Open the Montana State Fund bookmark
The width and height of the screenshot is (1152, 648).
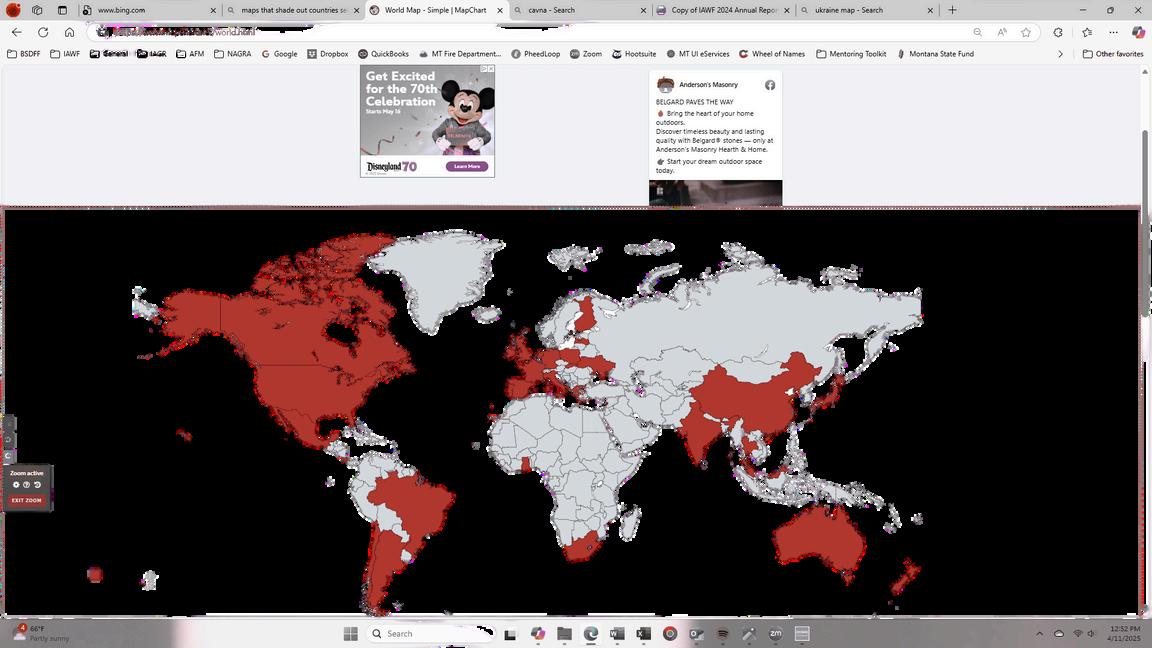coord(935,54)
